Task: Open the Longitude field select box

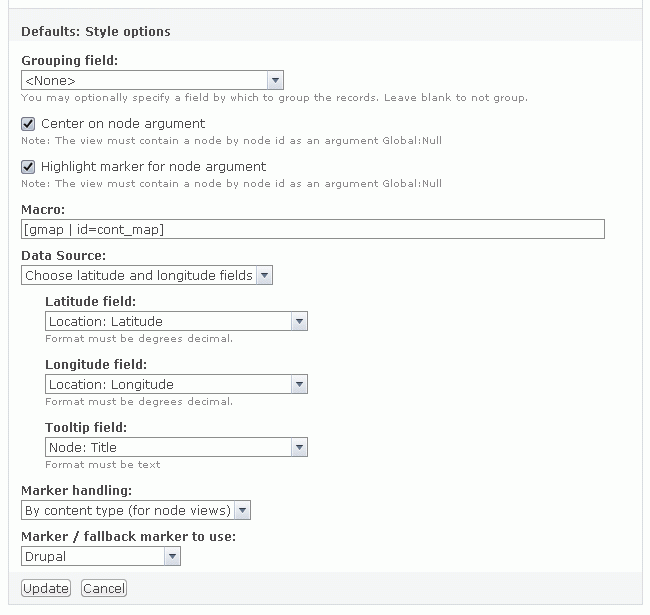Action: [x=176, y=384]
